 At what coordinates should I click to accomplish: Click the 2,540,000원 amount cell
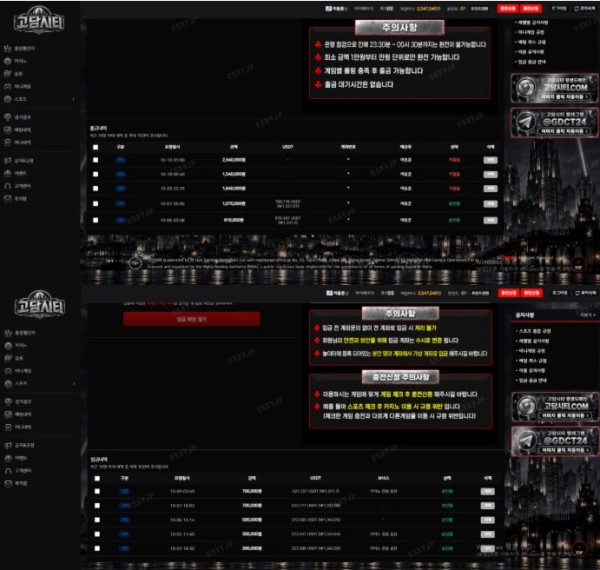point(234,160)
